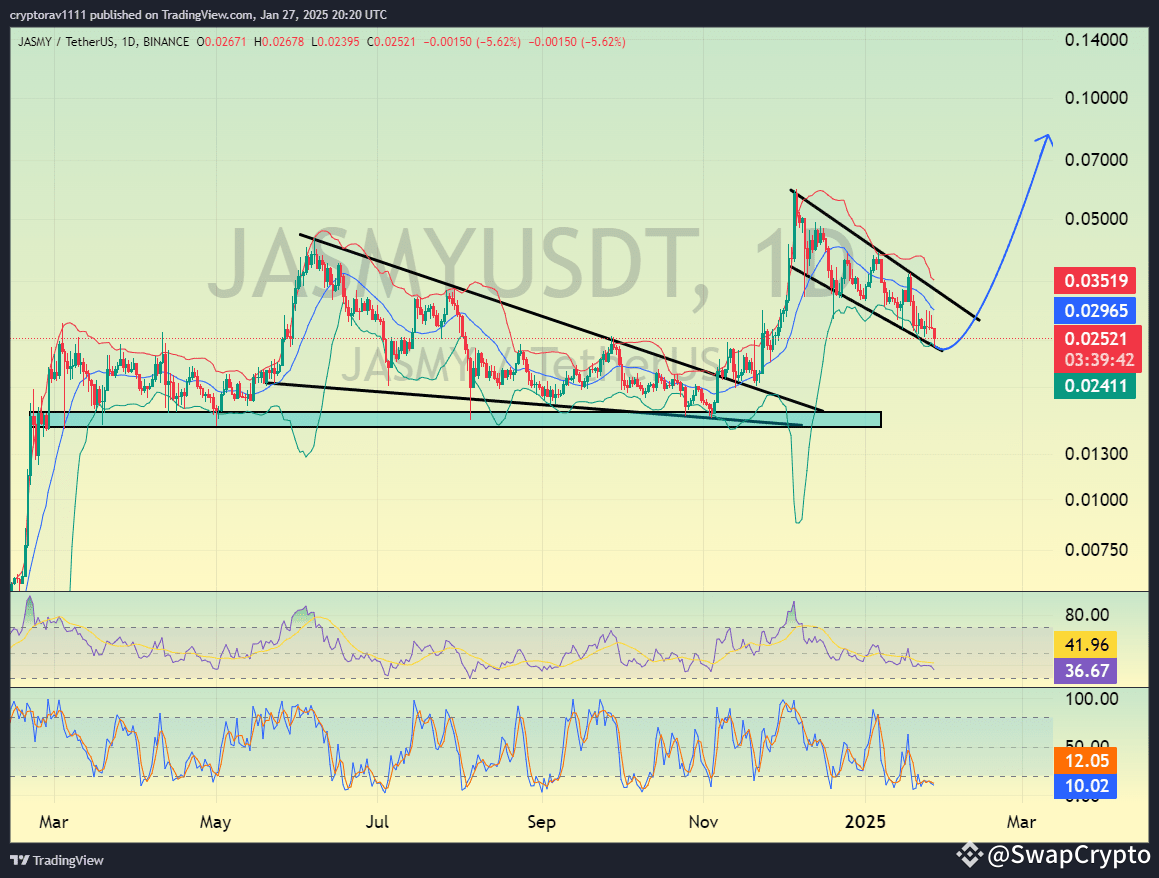1159x878 pixels.
Task: Select the BINANCE exchange label
Action: (x=168, y=43)
